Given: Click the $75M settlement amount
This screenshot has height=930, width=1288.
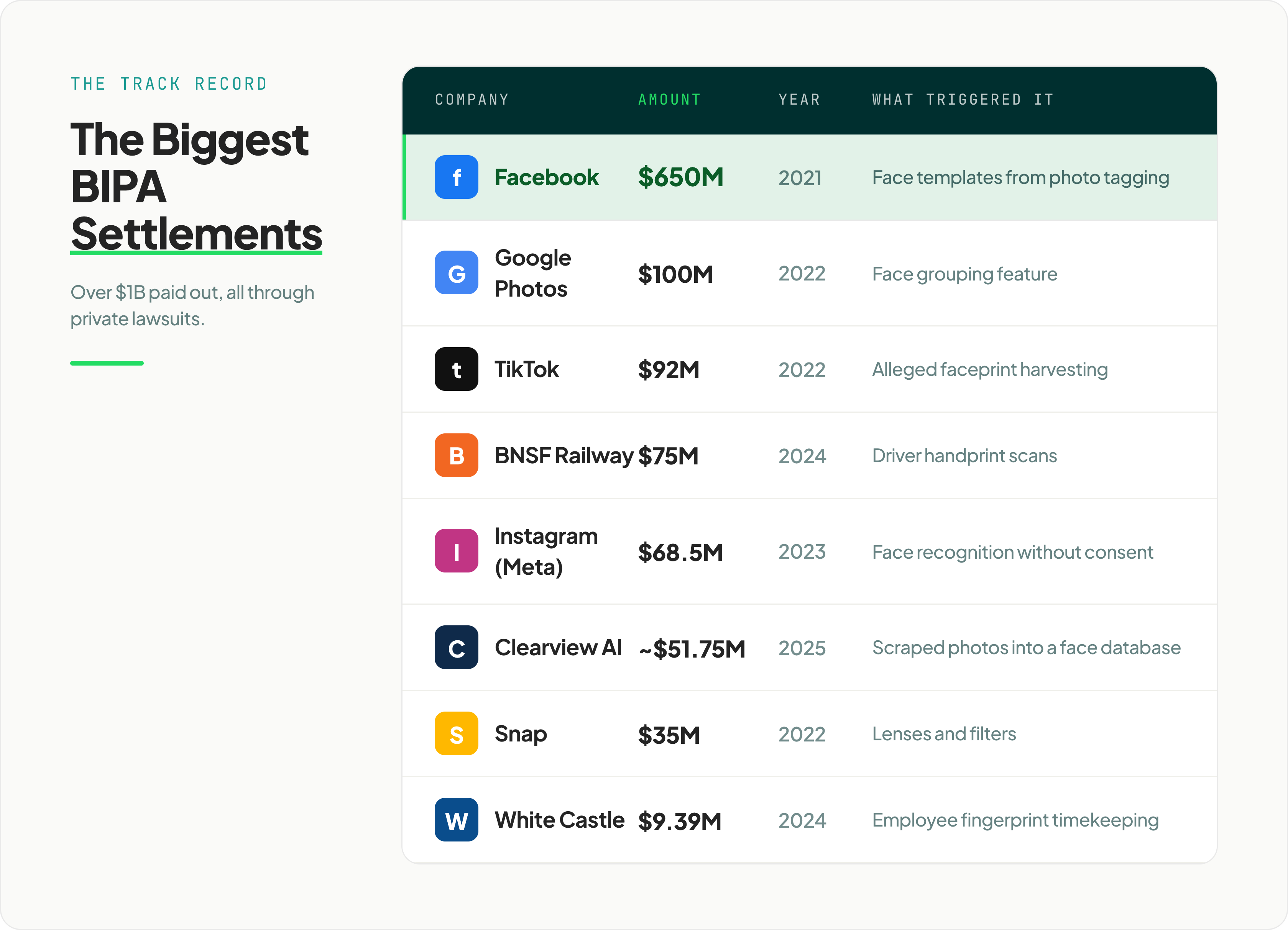Looking at the screenshot, I should [x=668, y=456].
